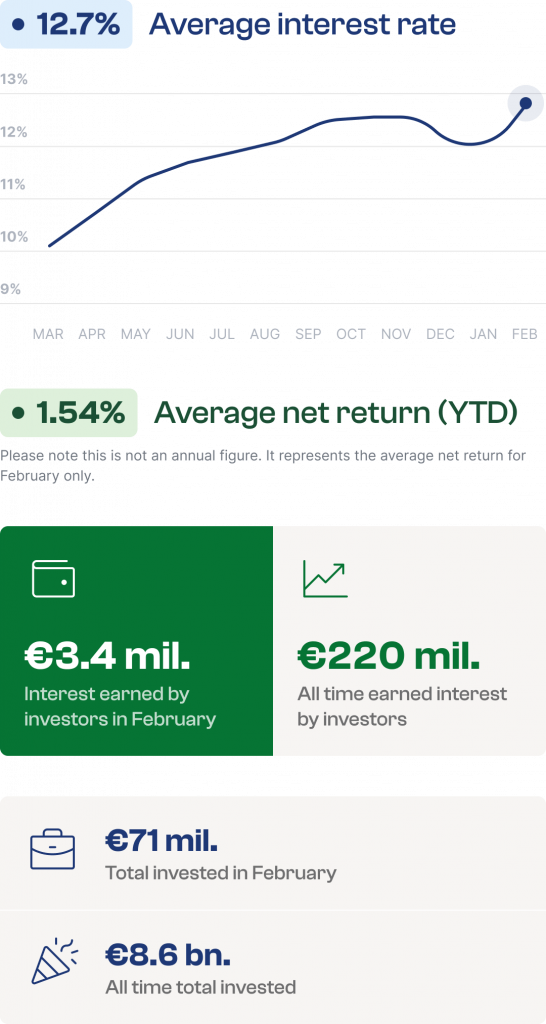Click the Average interest rate heading

pos(302,25)
